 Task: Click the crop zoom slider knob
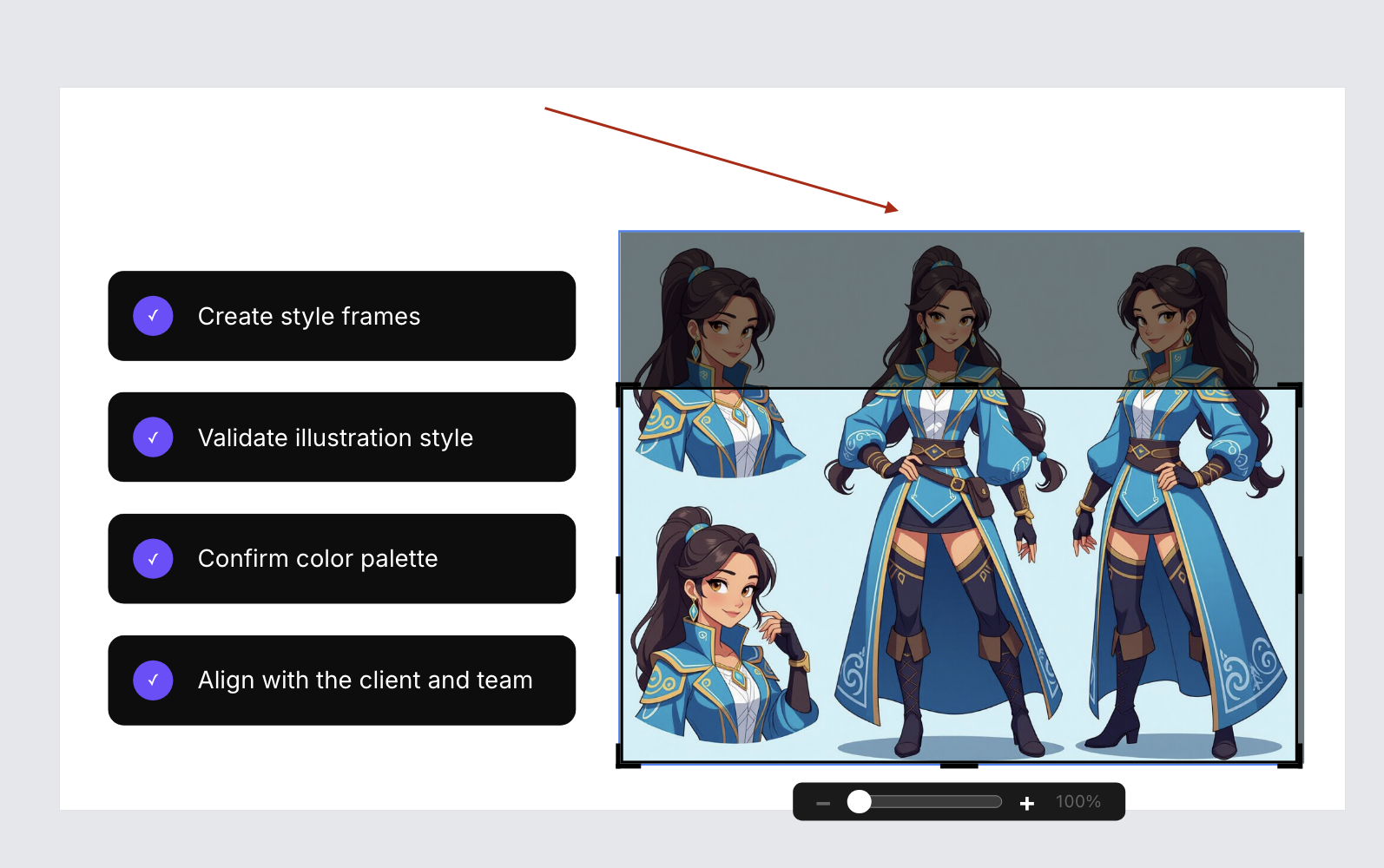[x=859, y=802]
